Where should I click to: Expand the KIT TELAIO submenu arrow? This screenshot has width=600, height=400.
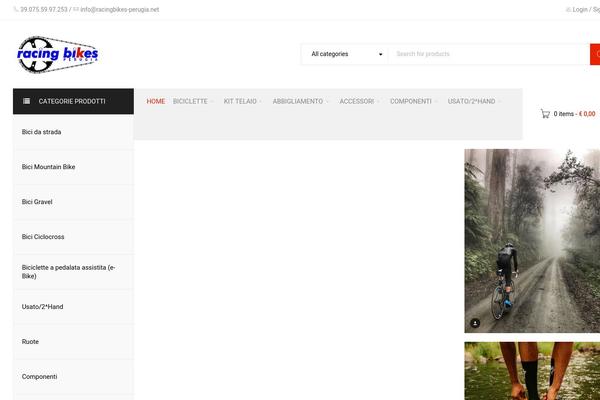tap(261, 102)
